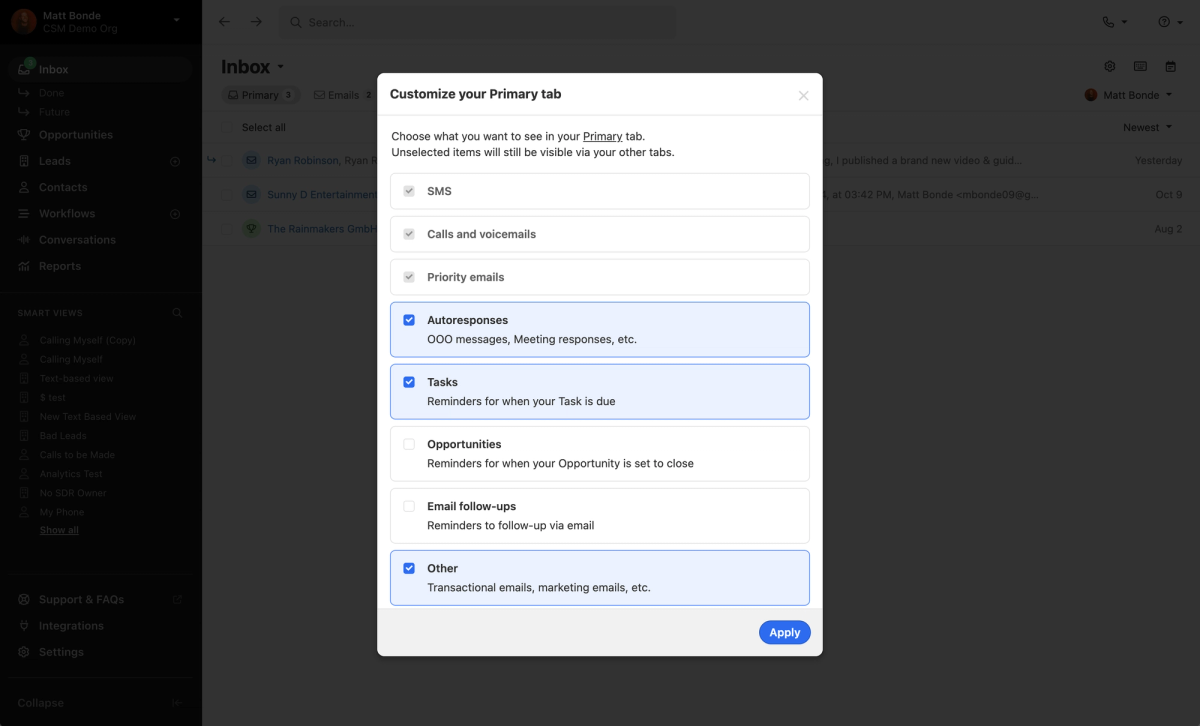
Task: Enable the Email follow-ups checkbox
Action: (x=409, y=506)
